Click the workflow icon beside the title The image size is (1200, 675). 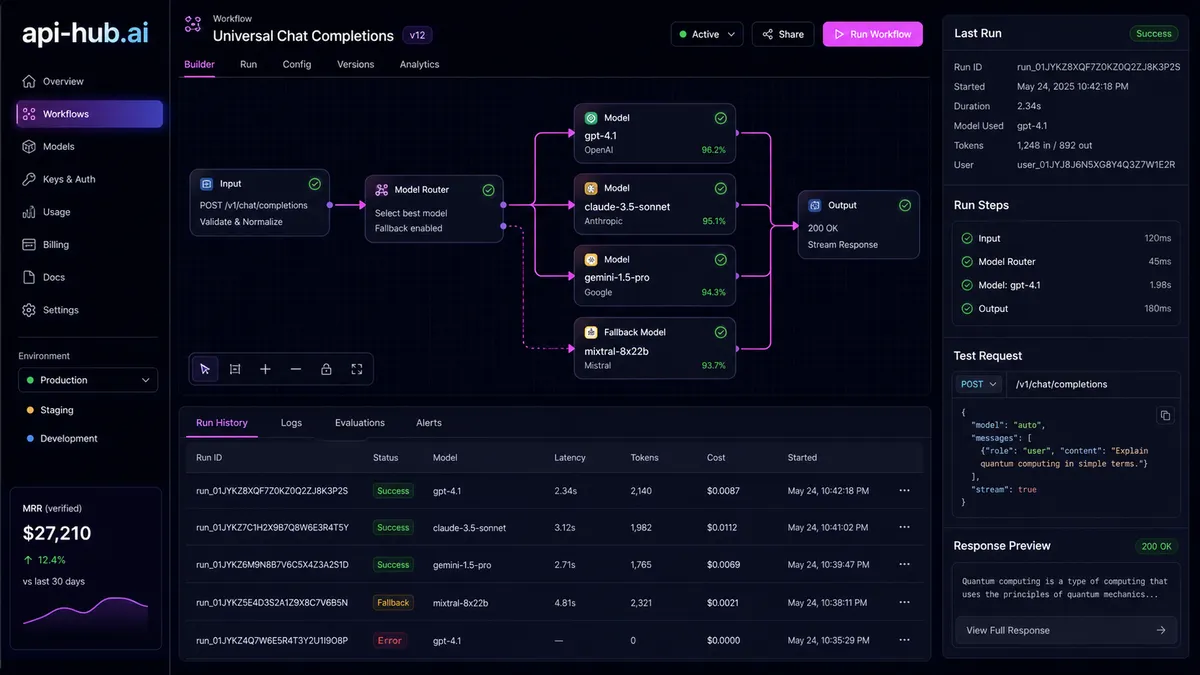pos(193,25)
